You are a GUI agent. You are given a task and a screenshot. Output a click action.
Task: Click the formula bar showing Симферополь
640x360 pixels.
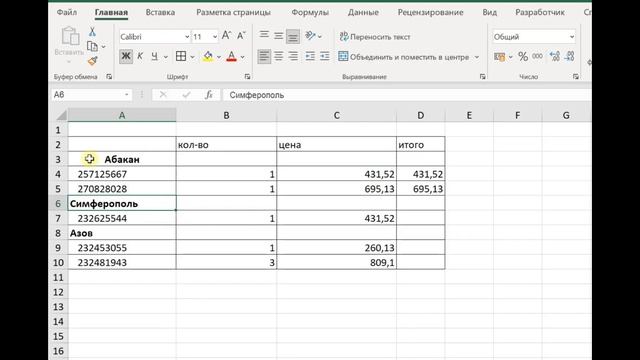(x=406, y=95)
